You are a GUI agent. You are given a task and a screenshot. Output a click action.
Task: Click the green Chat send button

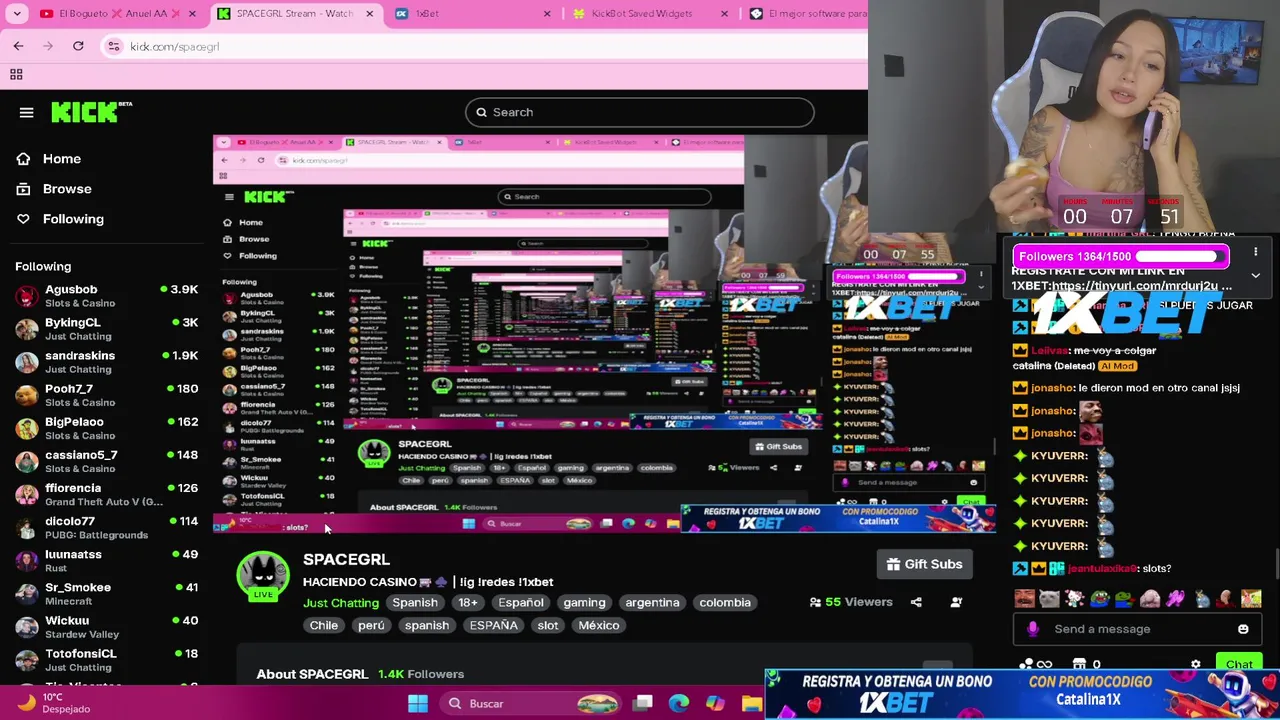1239,664
